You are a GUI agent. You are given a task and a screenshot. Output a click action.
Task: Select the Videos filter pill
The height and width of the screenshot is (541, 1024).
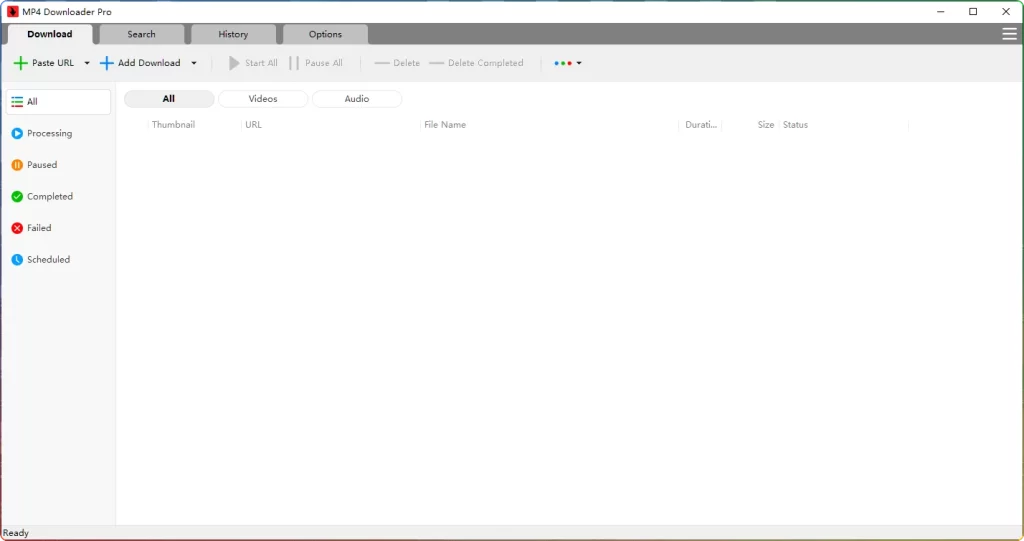(263, 99)
